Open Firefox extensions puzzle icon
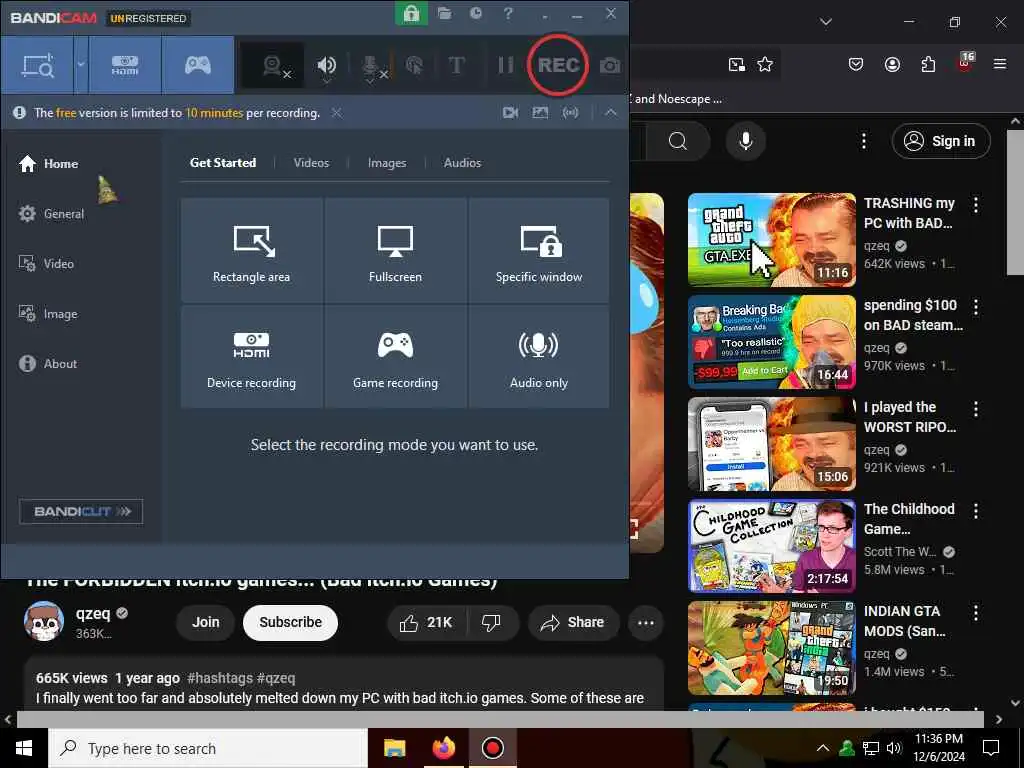The width and height of the screenshot is (1024, 768). pos(928,64)
